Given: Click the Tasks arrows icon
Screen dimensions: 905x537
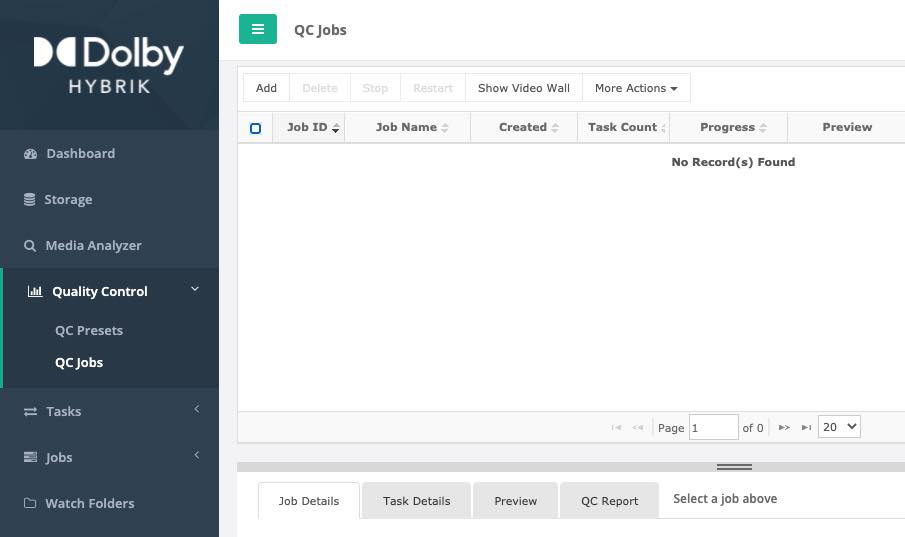Looking at the screenshot, I should [30, 411].
